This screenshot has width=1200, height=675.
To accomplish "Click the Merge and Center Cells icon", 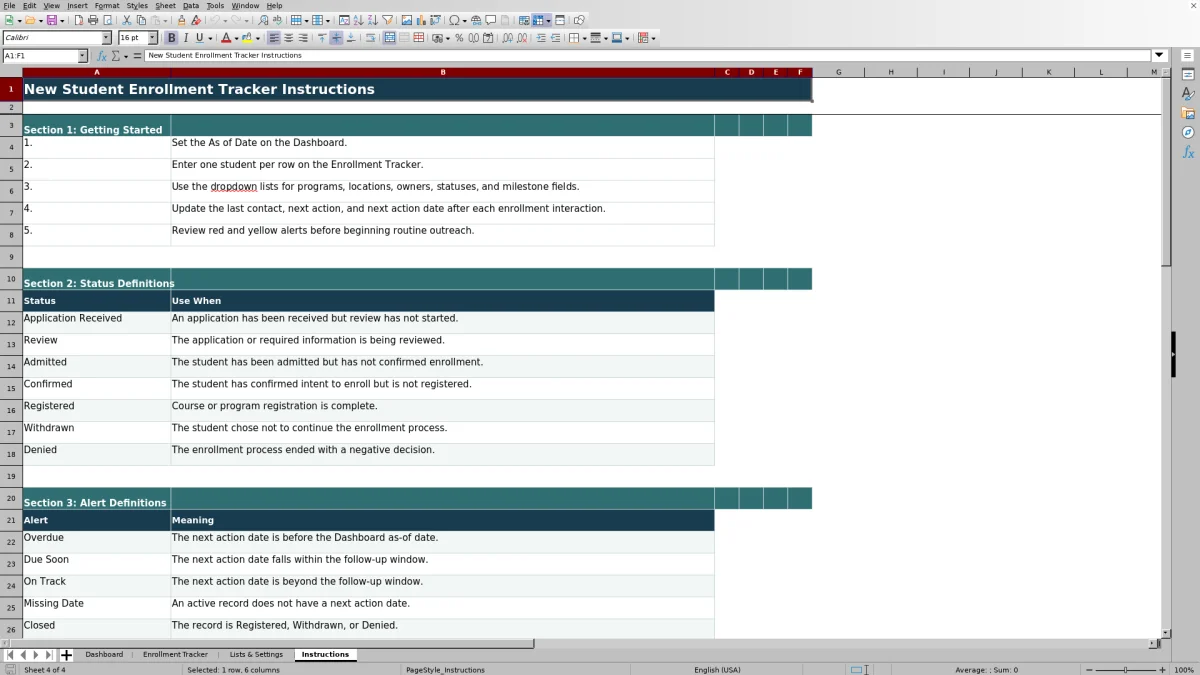I will pyautogui.click(x=389, y=38).
